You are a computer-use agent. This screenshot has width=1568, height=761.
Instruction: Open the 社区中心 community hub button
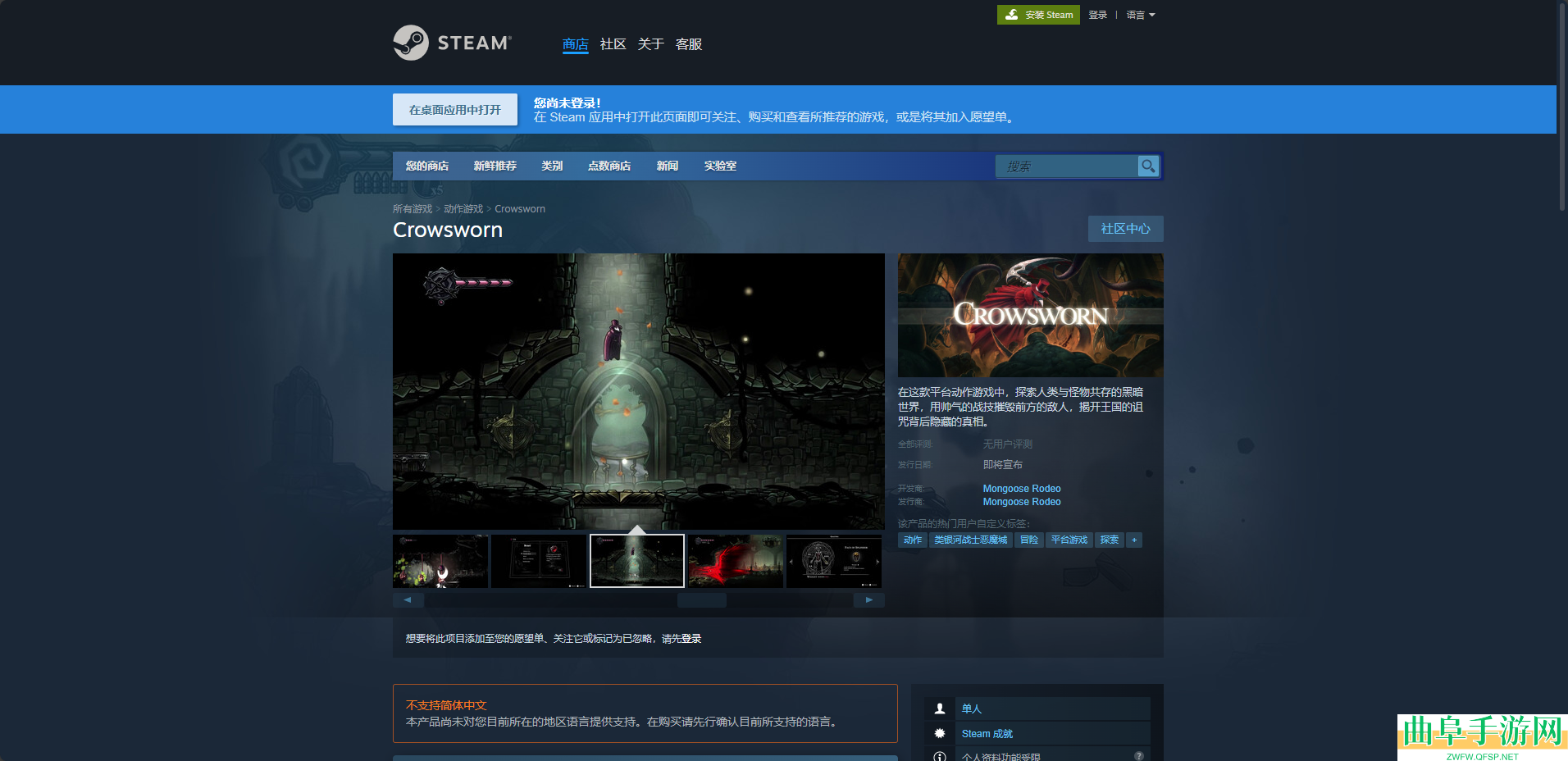tap(1126, 229)
